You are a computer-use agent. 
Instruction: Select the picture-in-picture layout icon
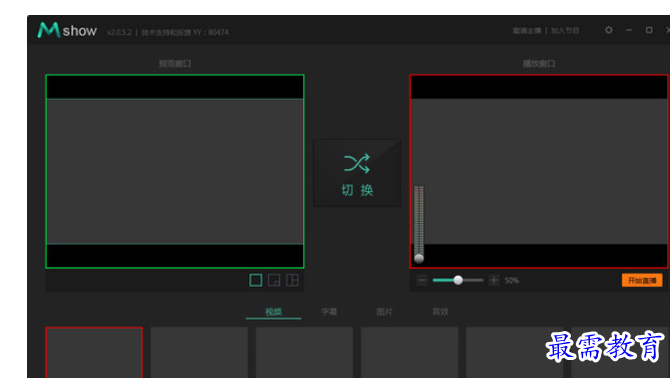point(274,280)
